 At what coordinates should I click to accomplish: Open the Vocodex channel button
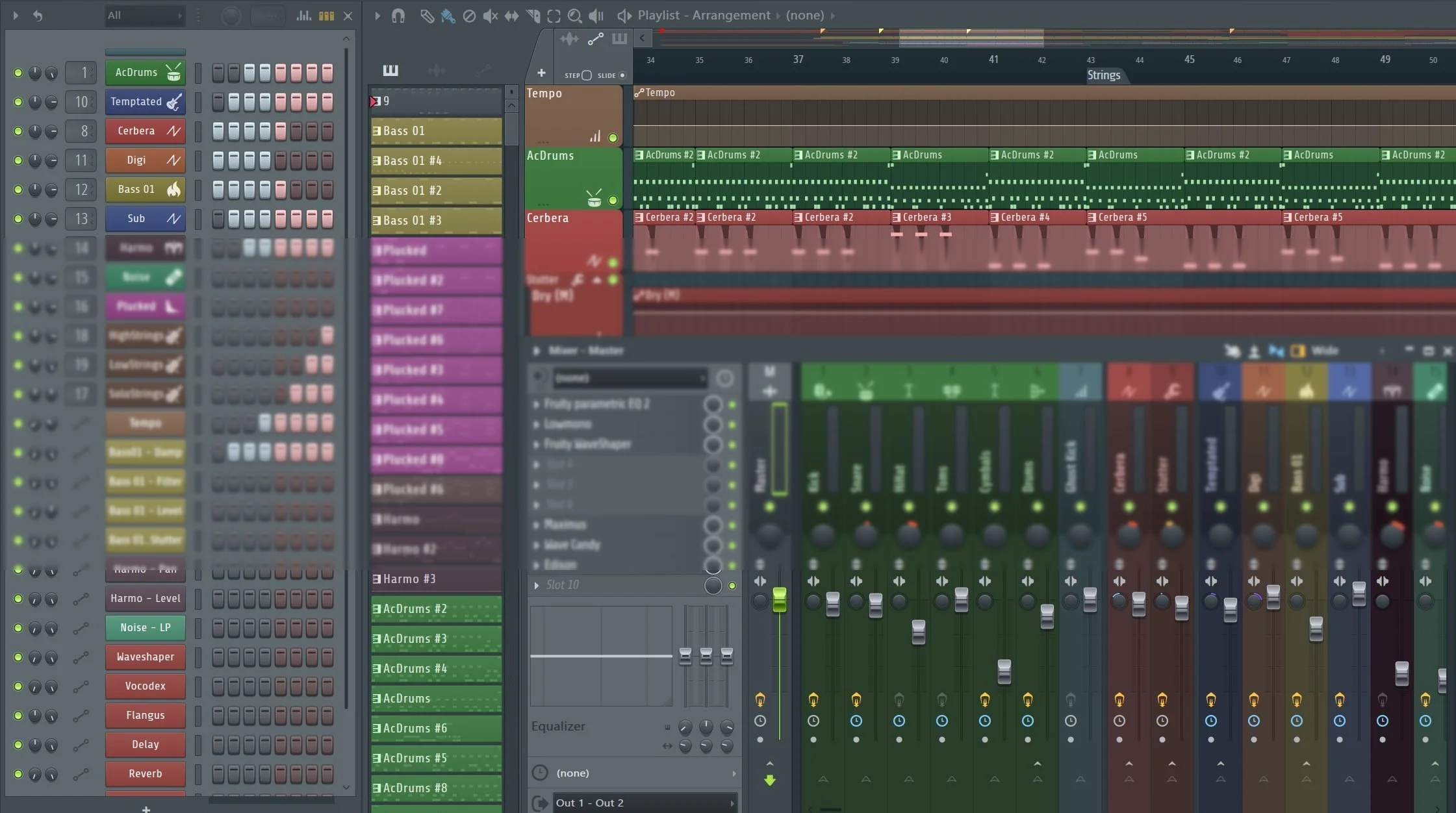145,686
